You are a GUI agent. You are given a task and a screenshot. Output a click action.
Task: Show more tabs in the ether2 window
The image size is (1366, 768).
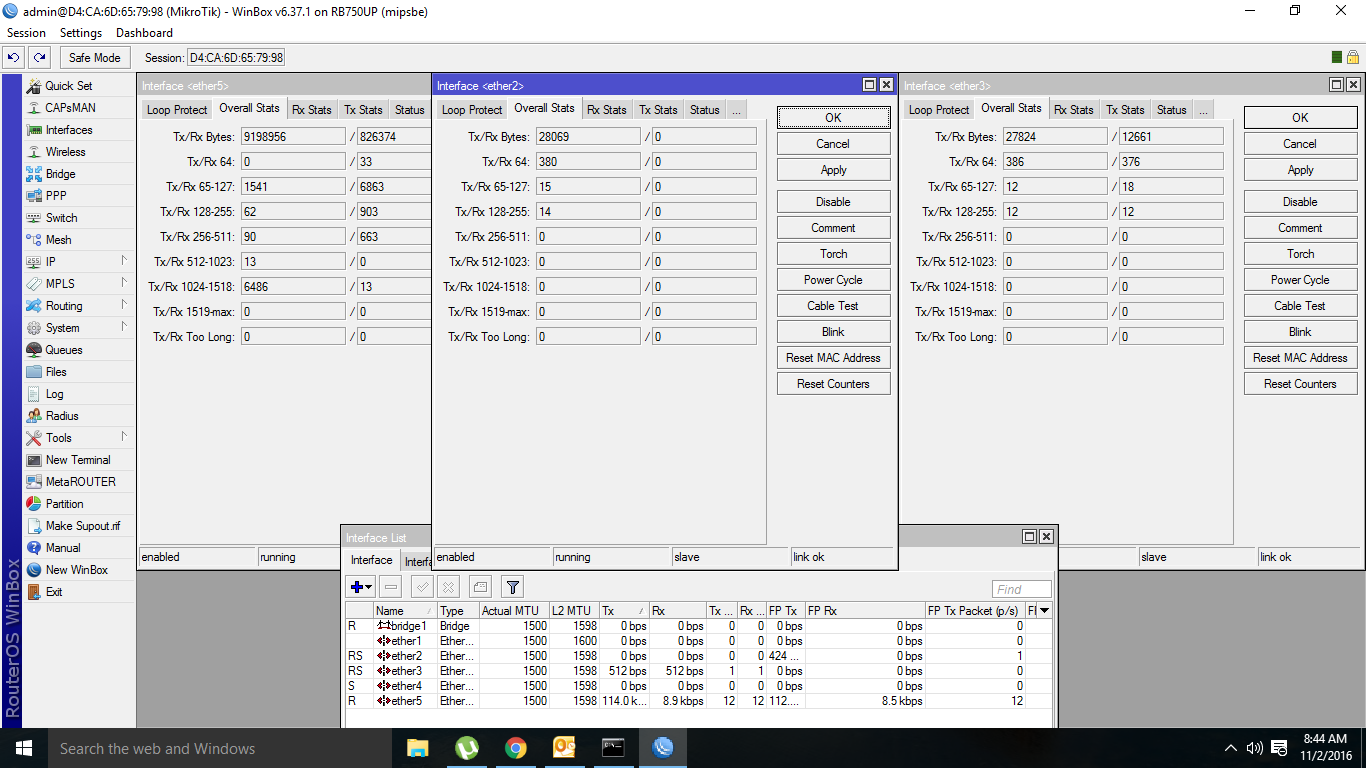[736, 110]
